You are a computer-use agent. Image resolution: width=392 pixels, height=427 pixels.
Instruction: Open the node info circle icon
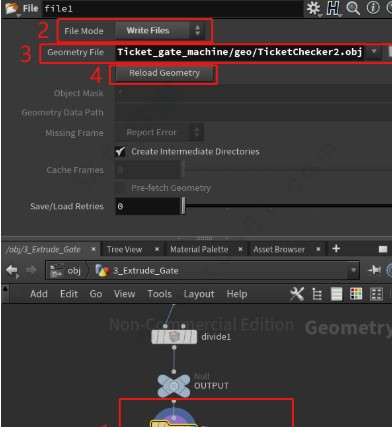coord(373,8)
